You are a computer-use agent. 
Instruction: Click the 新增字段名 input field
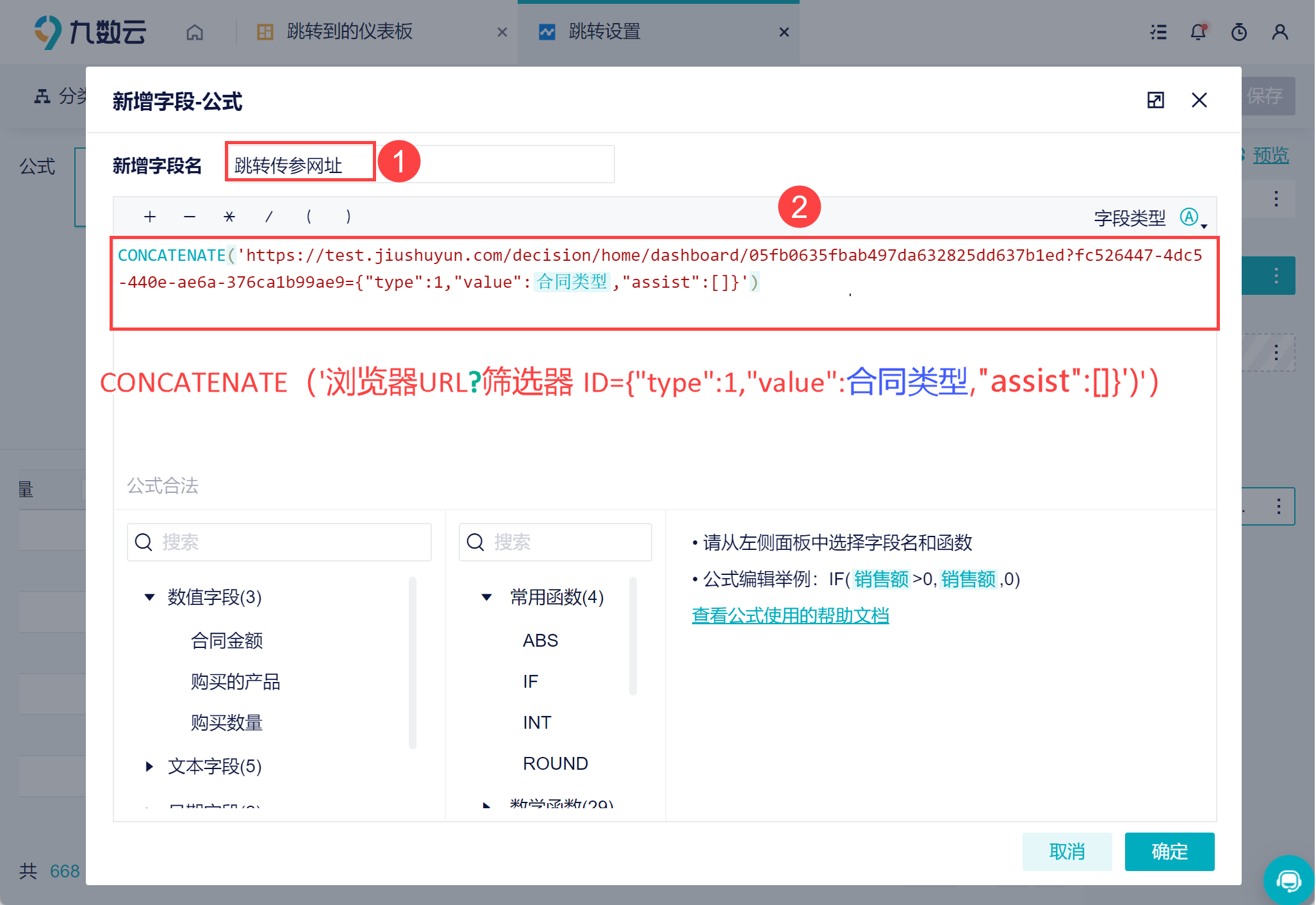pyautogui.click(x=420, y=165)
